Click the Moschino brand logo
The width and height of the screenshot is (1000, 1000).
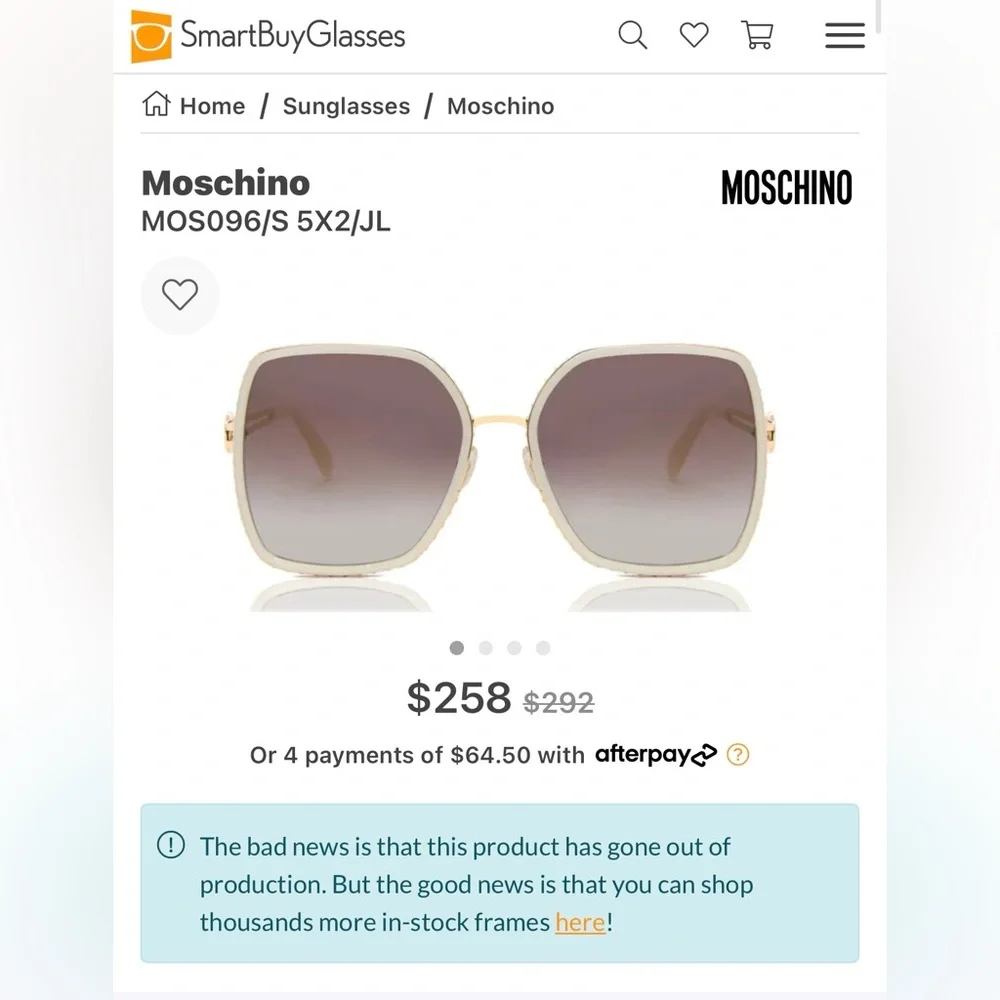786,188
